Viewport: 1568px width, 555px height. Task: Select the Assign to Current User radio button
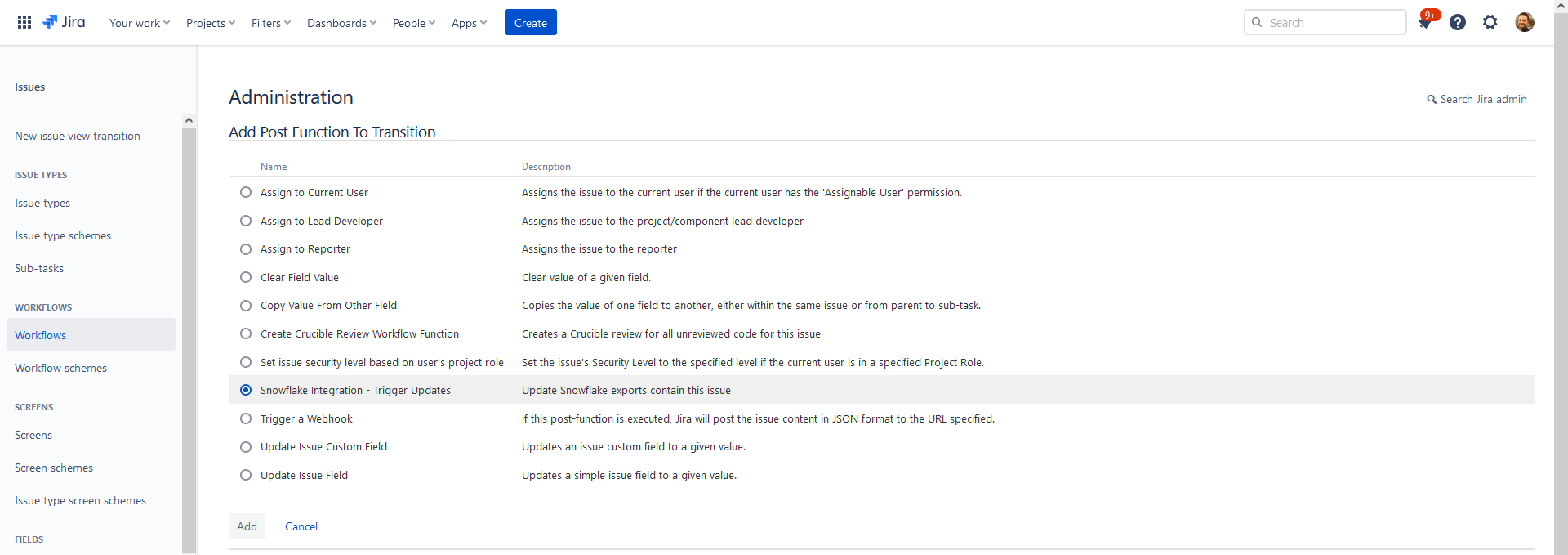click(246, 193)
